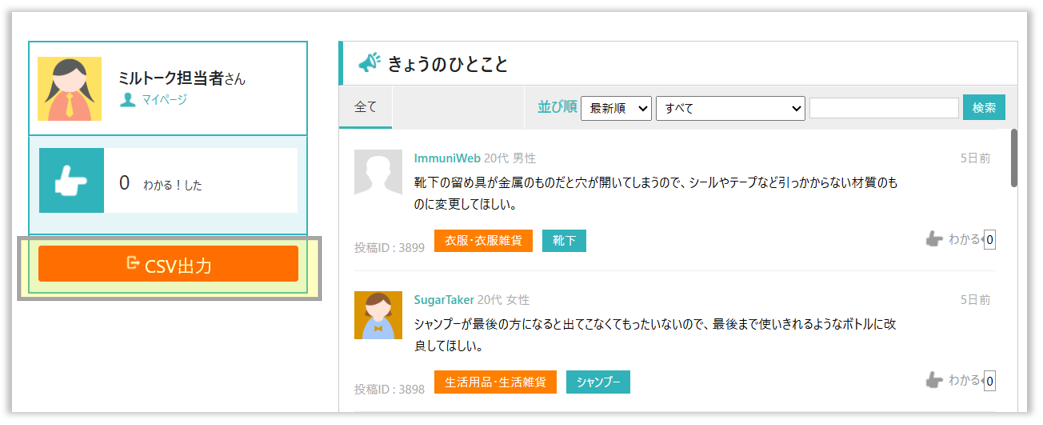Click the person icon beside マイページ
1043x425 pixels.
coord(128,100)
